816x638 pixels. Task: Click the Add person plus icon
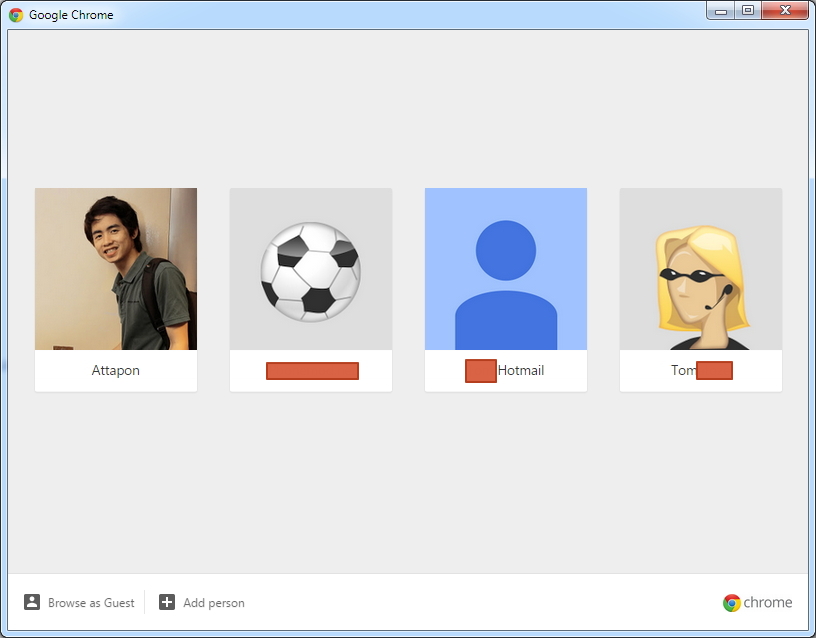tap(167, 602)
